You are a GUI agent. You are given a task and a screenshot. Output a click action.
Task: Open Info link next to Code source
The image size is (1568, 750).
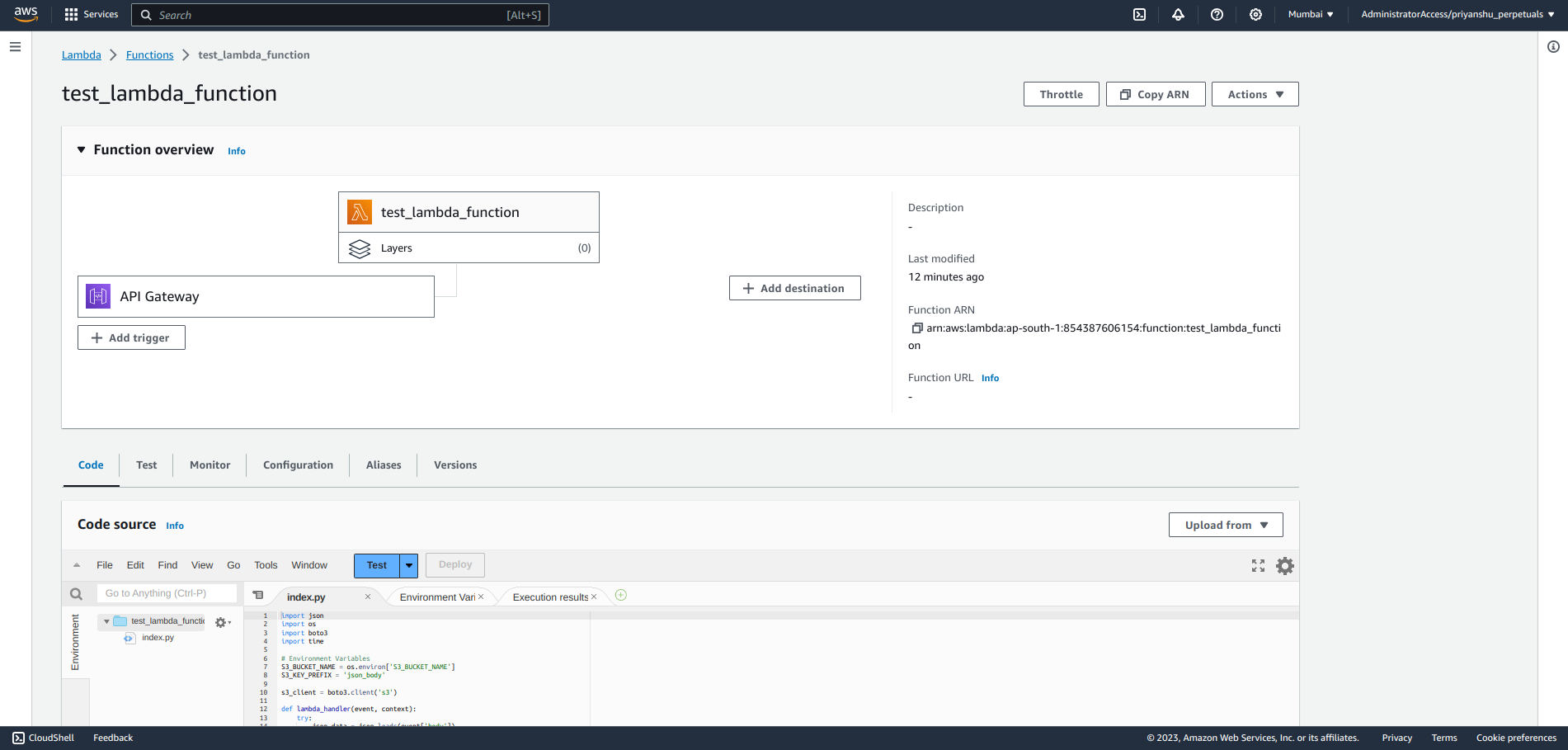pos(175,526)
